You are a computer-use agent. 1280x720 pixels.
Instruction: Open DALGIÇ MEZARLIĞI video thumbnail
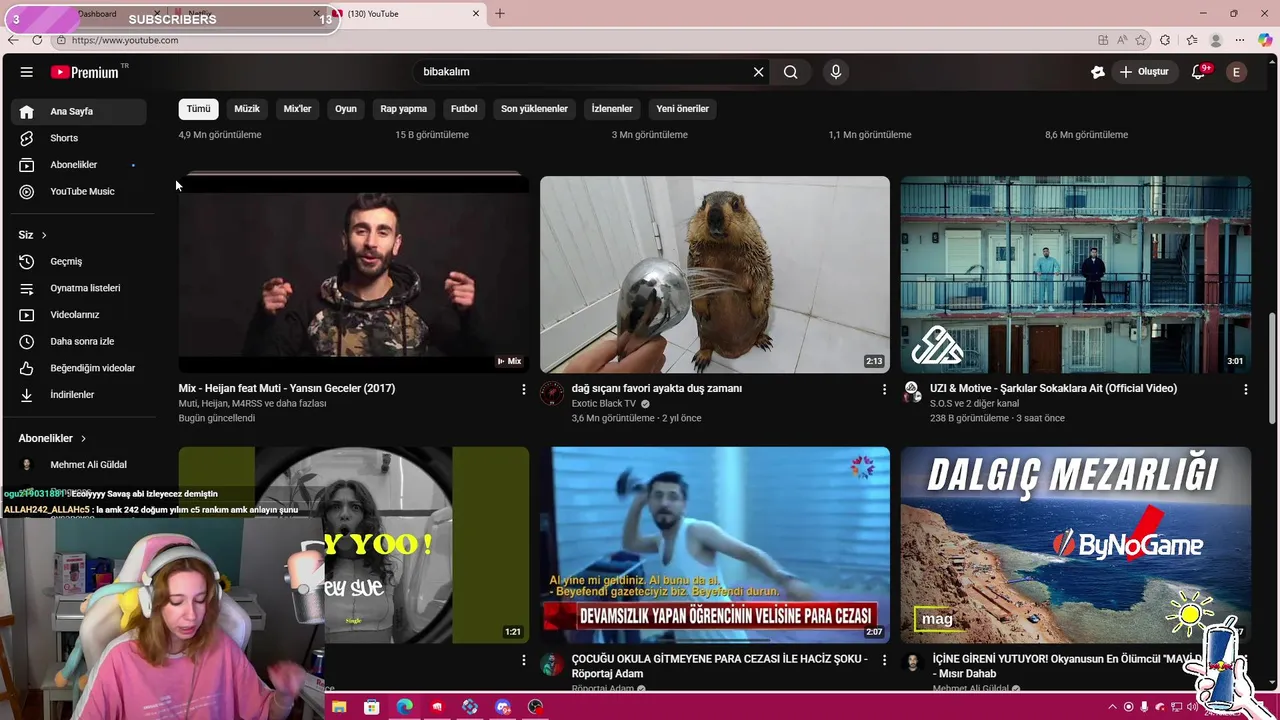click(1076, 545)
